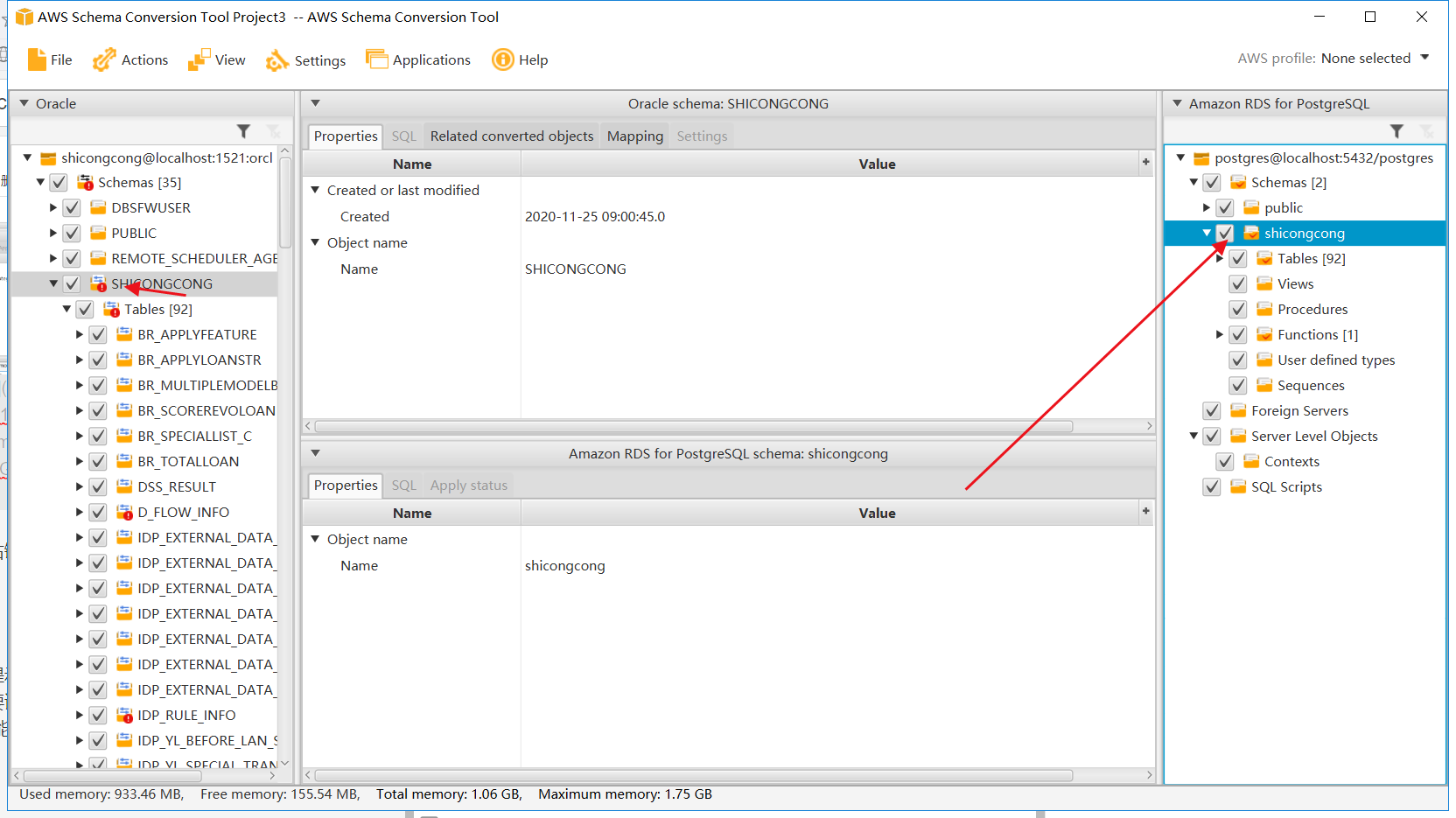This screenshot has width=1456, height=818.
Task: Click the Sequences folder icon
Action: click(1264, 386)
